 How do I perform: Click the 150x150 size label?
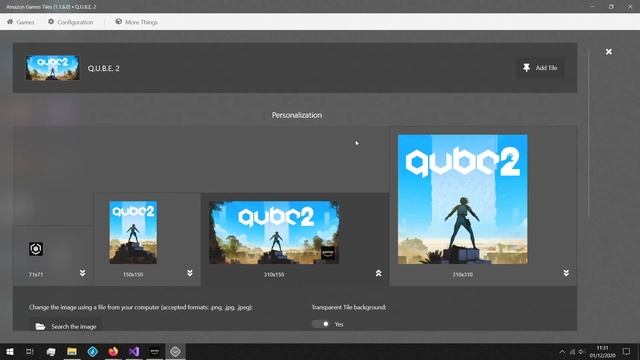(133, 275)
